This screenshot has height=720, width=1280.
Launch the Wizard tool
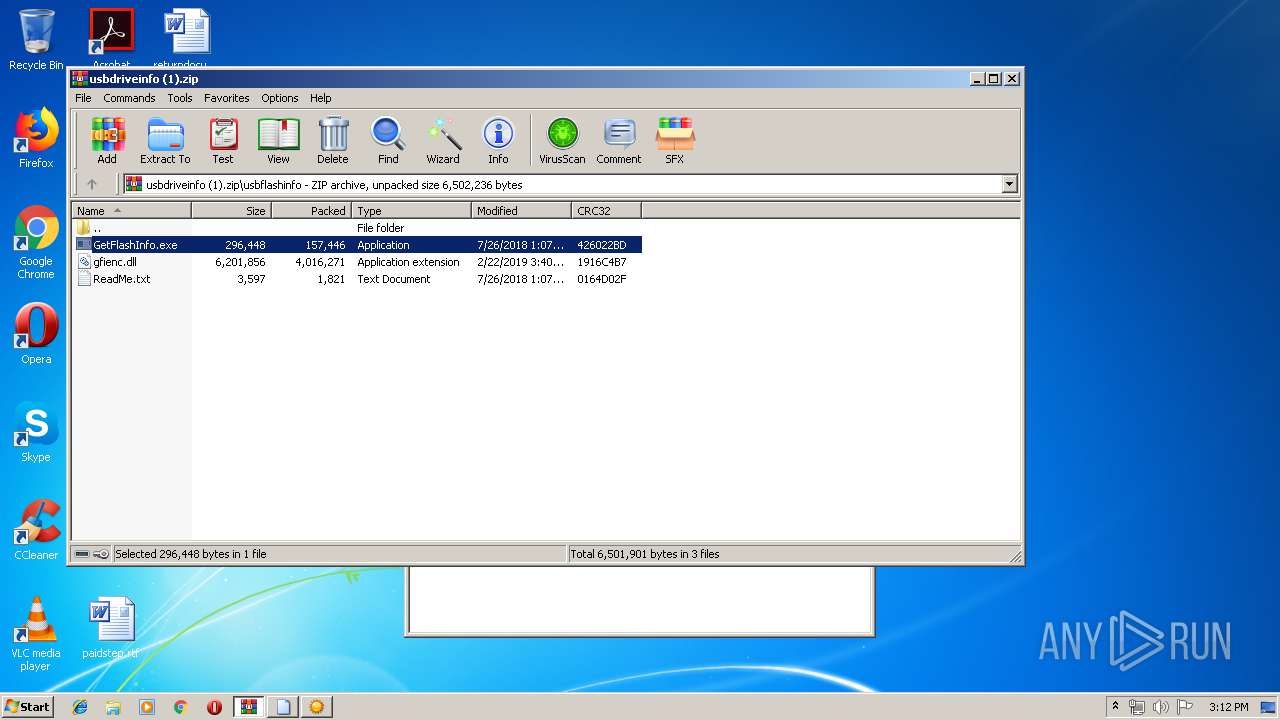443,140
